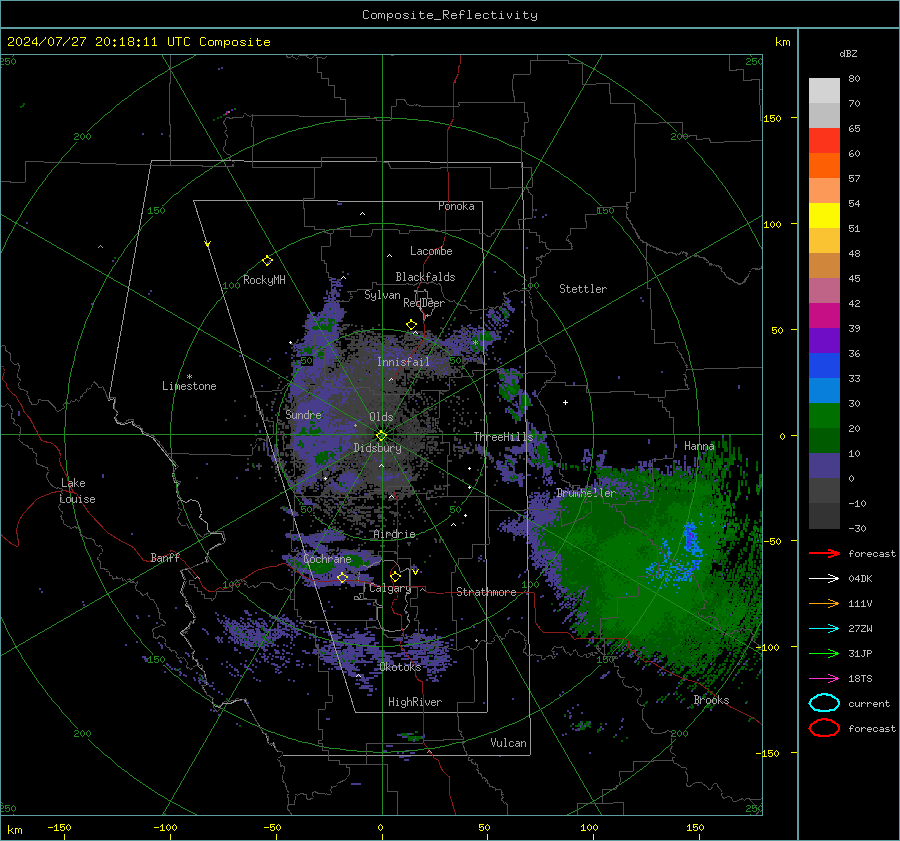900x841 pixels.
Task: Click the Okotoks city label
Action: 400,667
